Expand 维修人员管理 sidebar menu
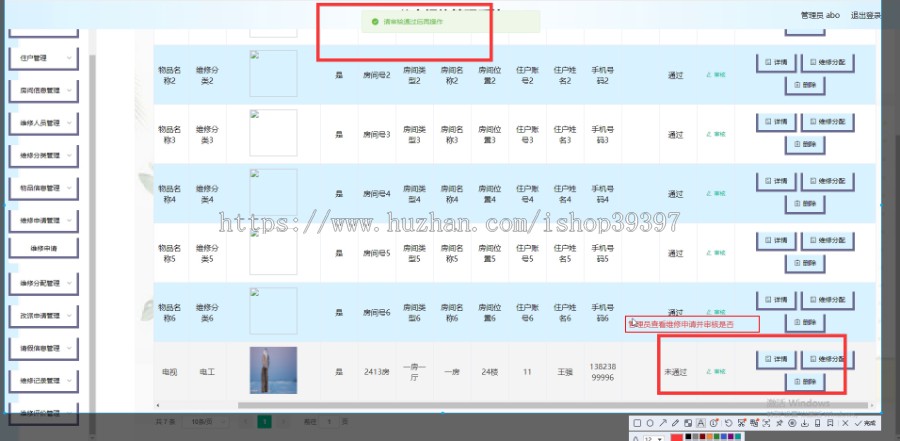 pyautogui.click(x=44, y=123)
